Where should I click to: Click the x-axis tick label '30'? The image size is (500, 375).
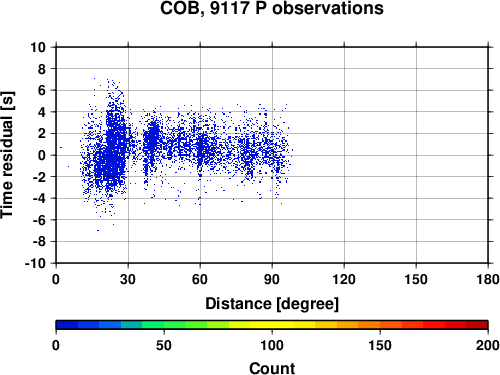pyautogui.click(x=128, y=279)
